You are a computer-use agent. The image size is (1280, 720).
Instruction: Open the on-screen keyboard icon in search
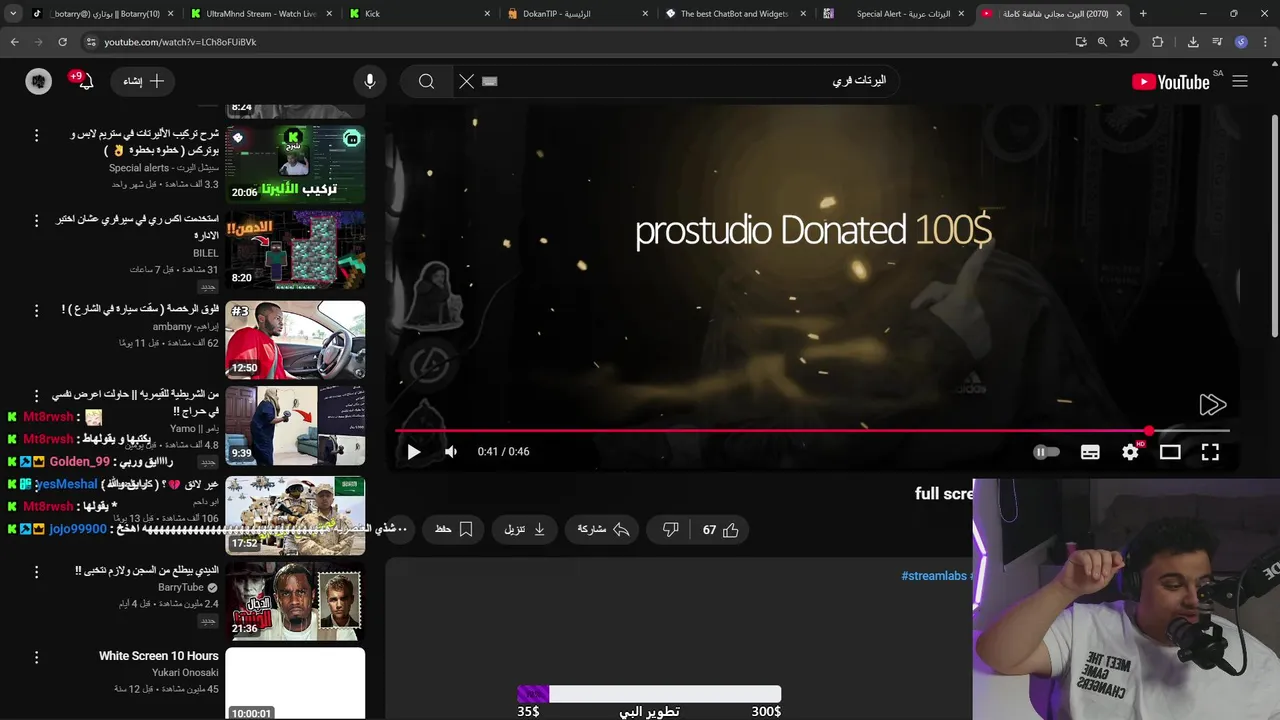(x=489, y=81)
